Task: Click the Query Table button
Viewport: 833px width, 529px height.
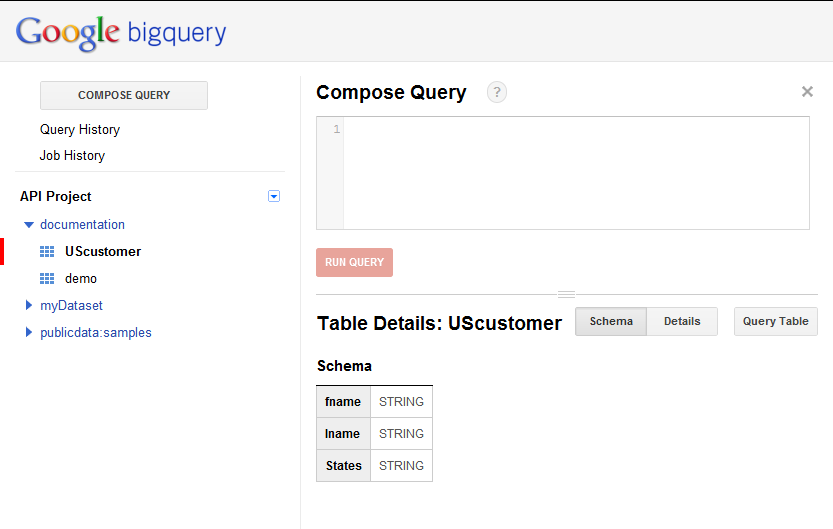Action: point(775,321)
